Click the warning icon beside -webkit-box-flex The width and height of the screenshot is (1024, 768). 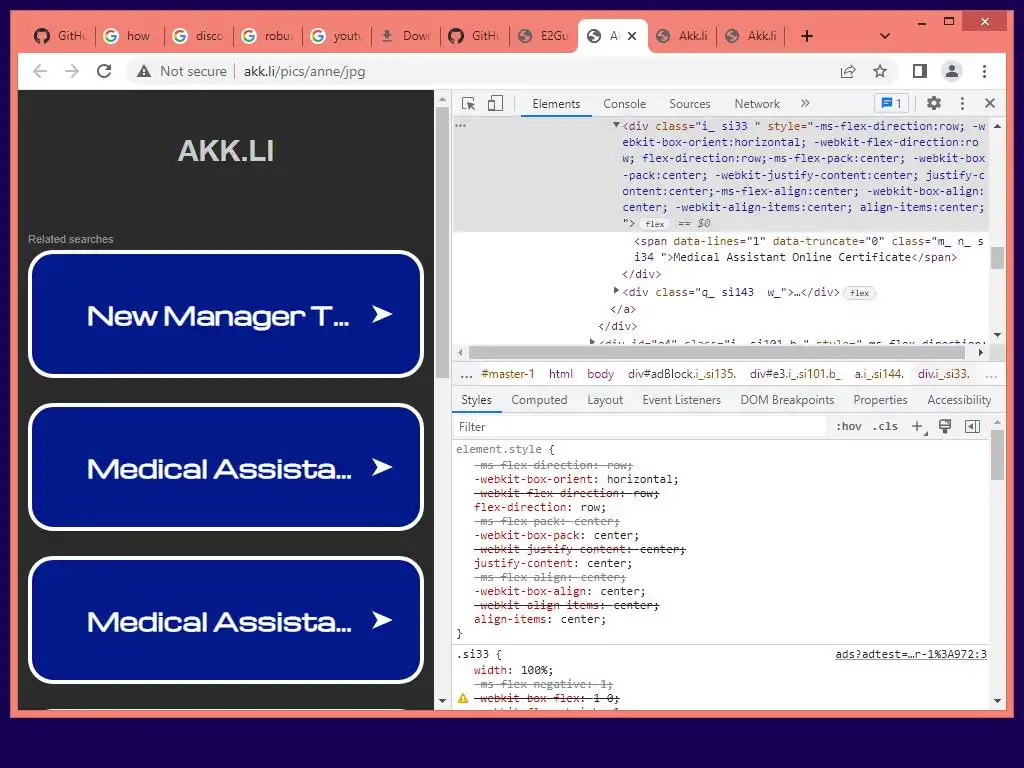point(463,698)
